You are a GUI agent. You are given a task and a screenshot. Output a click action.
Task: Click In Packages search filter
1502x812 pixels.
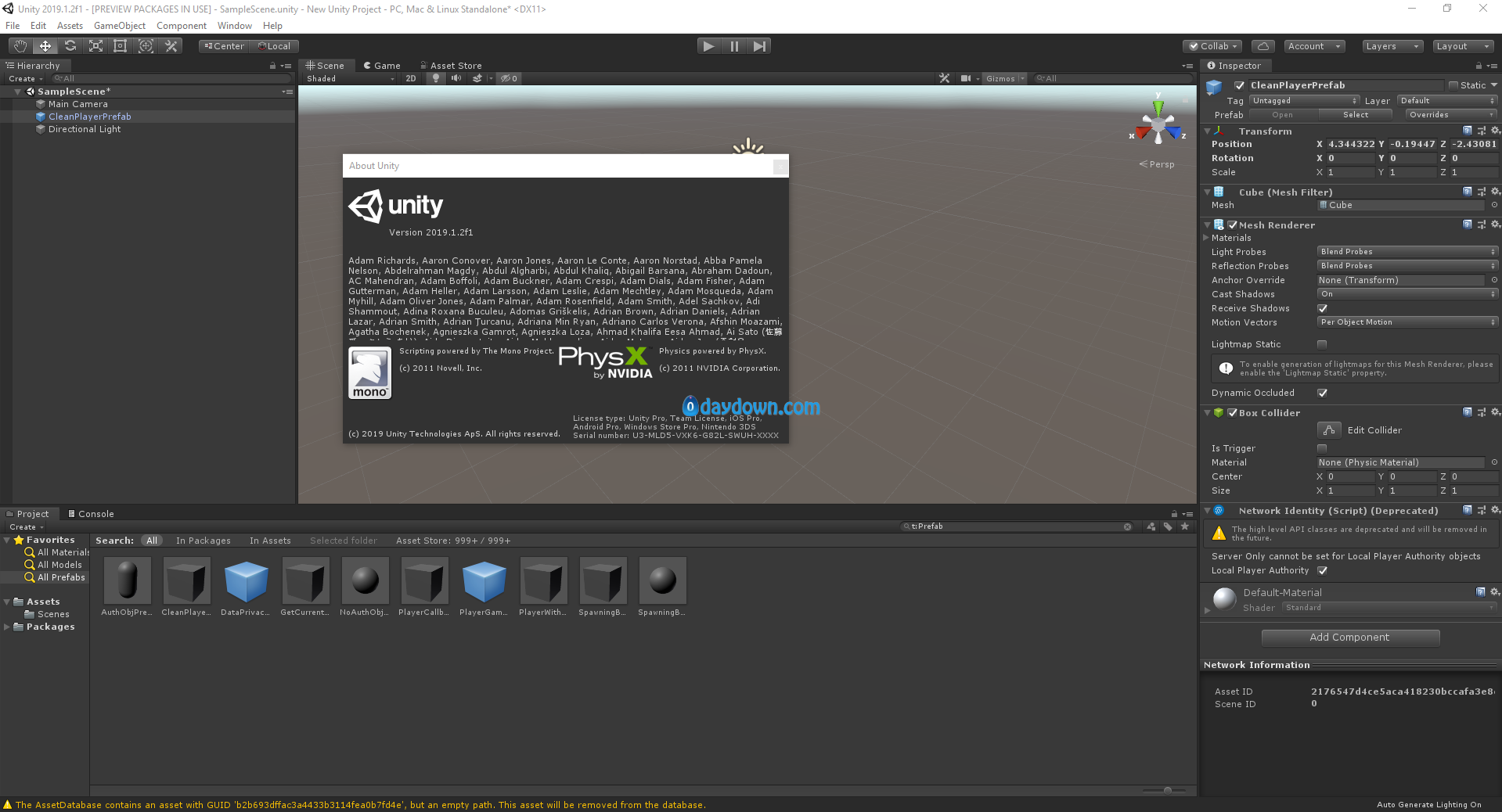click(x=204, y=541)
